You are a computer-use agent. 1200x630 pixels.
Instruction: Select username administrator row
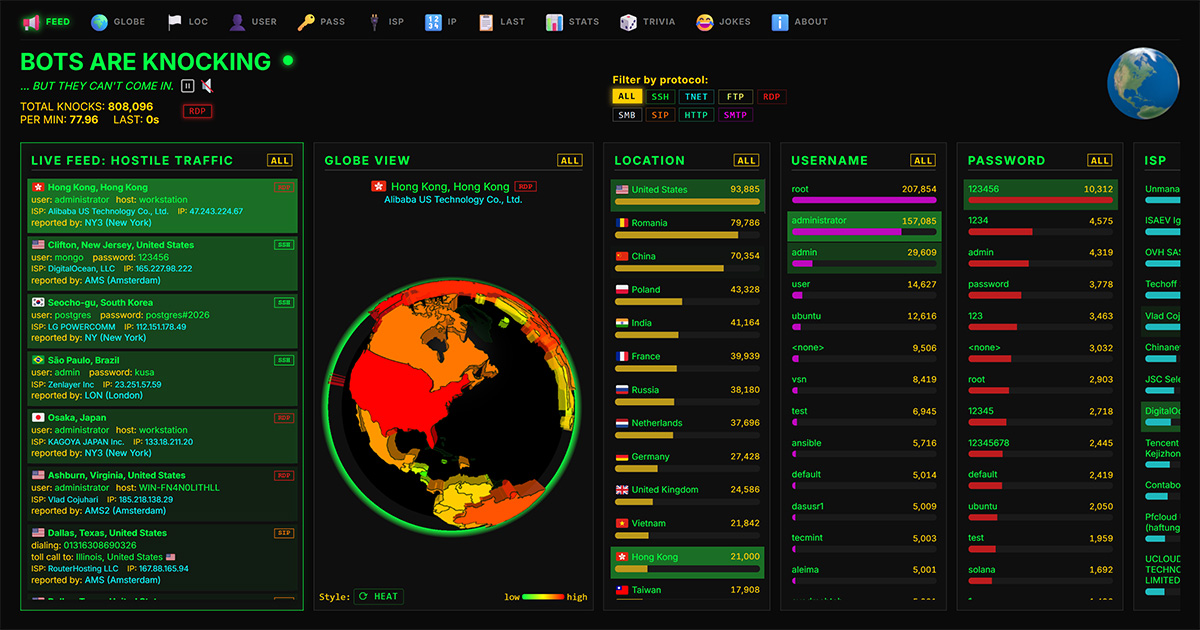864,226
